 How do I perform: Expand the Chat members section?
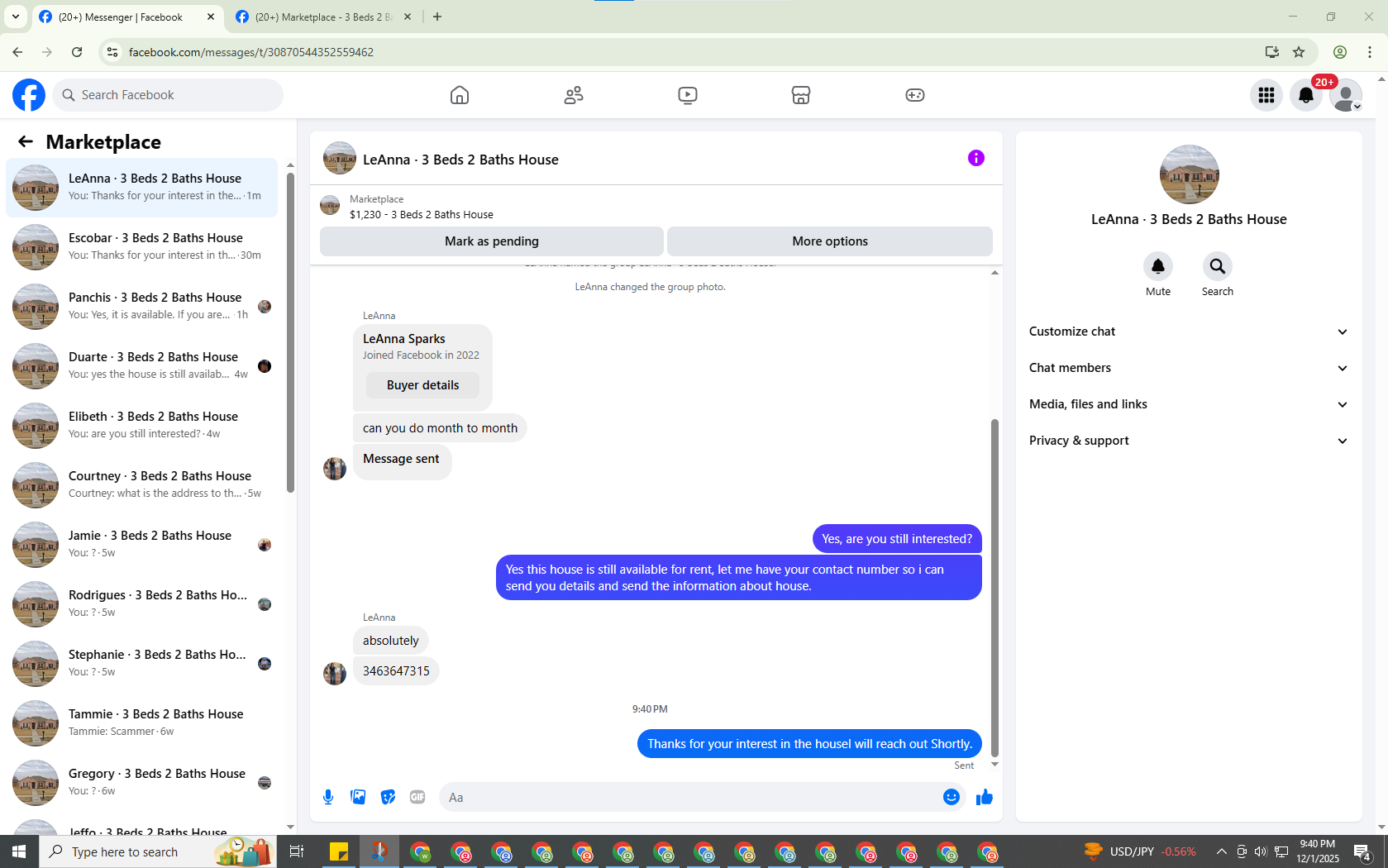[1189, 368]
